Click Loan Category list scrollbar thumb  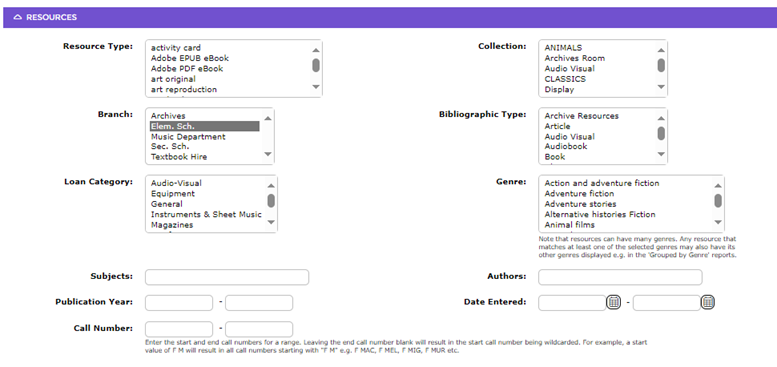click(x=271, y=201)
